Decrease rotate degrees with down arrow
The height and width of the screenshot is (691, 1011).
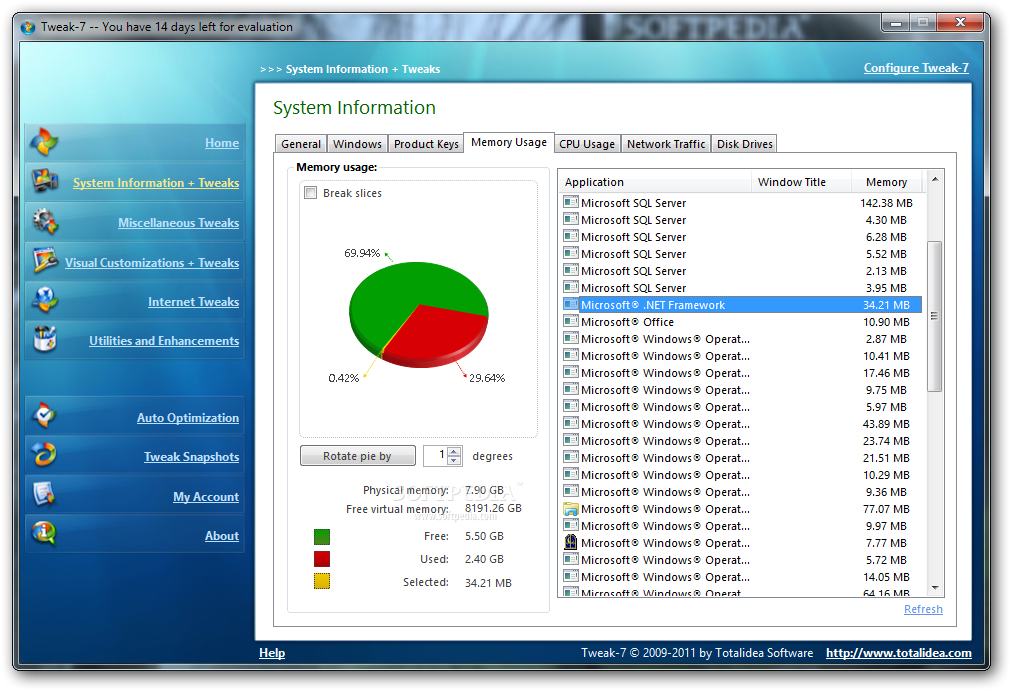[455, 460]
